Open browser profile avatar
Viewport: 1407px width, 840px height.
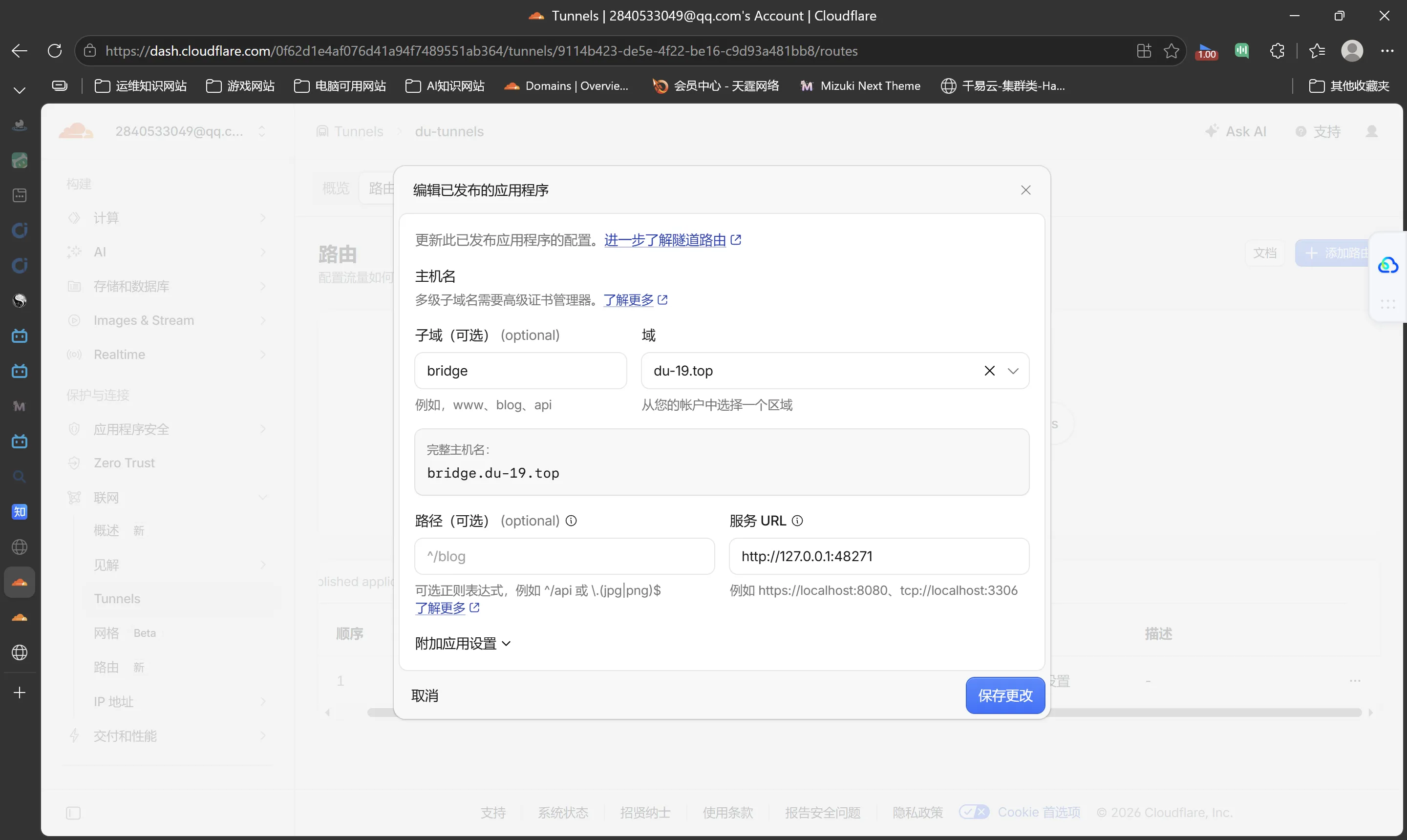(1351, 51)
